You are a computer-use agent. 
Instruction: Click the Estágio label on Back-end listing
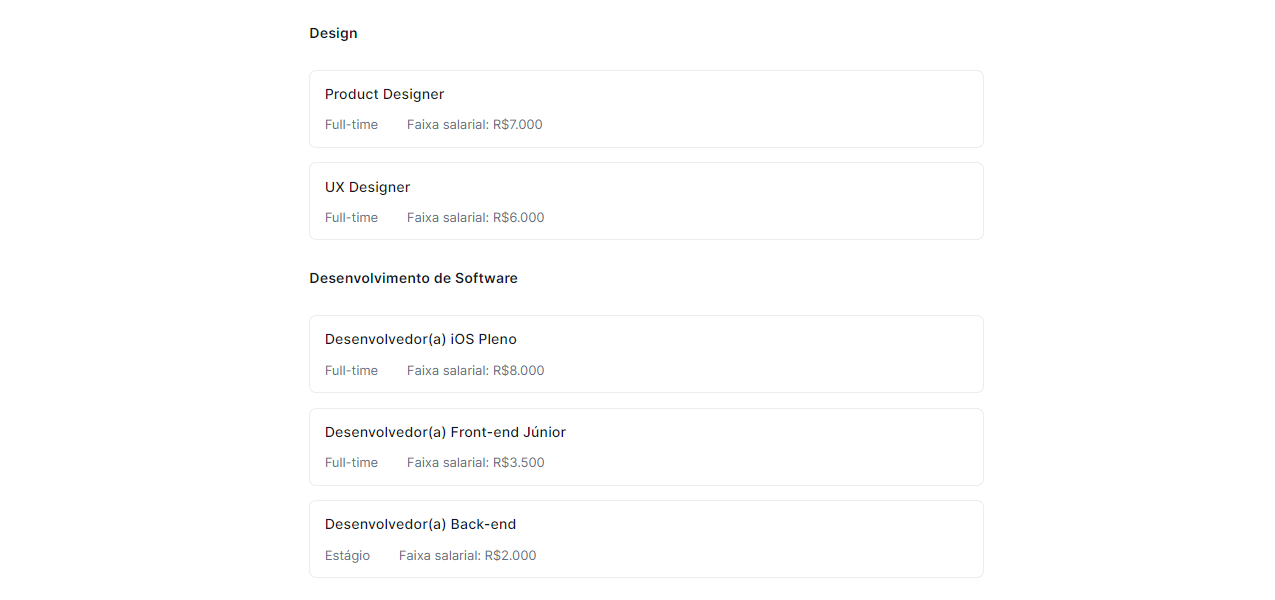[x=347, y=555]
